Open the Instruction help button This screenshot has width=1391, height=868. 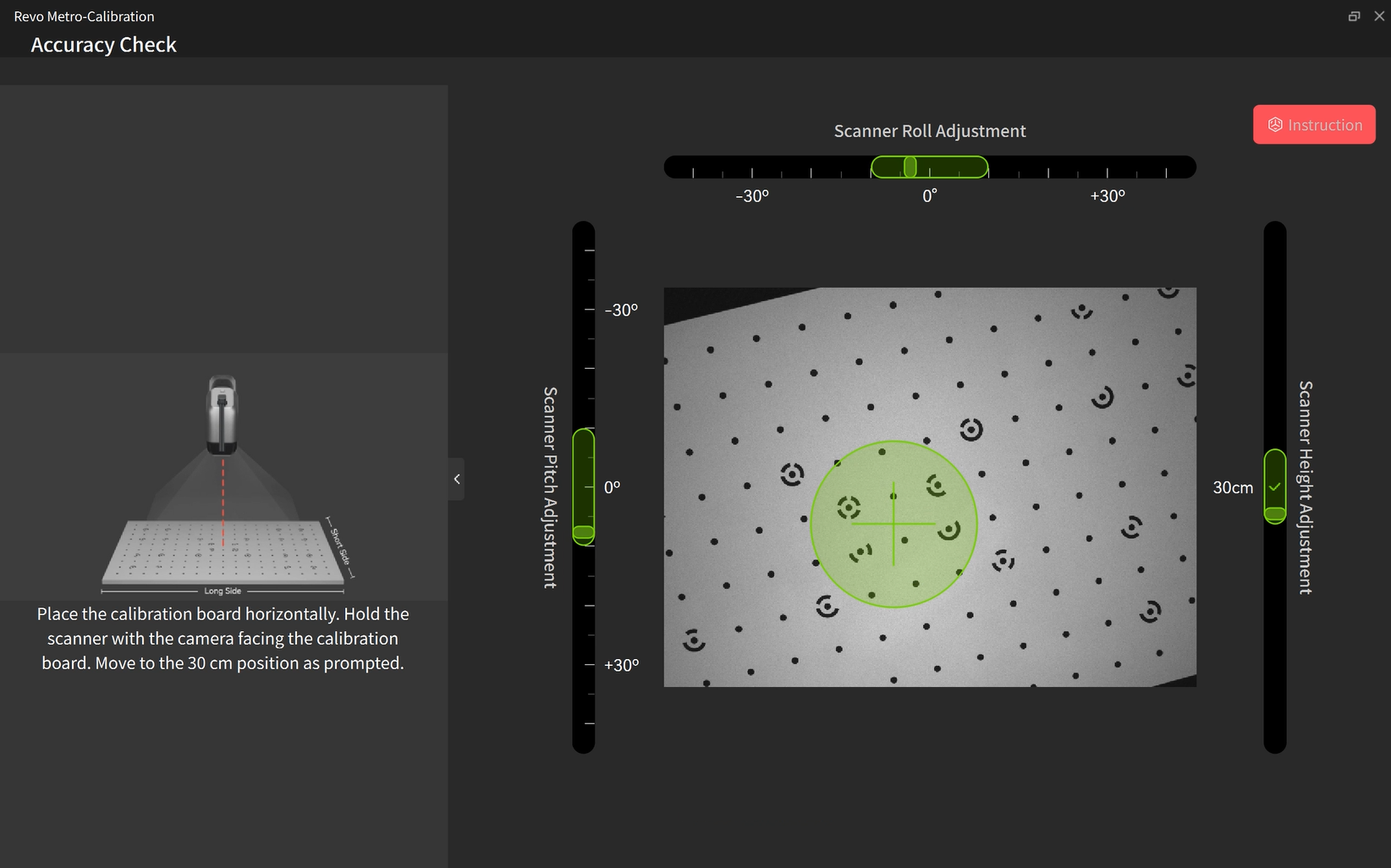1313,125
